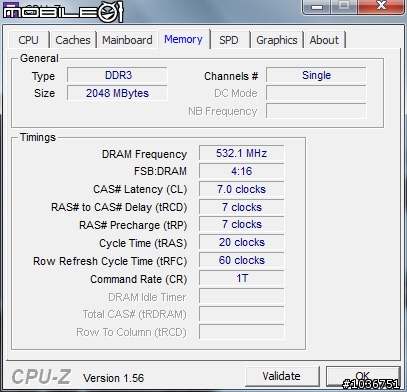Viewport: 407px width, 392px height.
Task: Click the Memory tab
Action: 184,39
